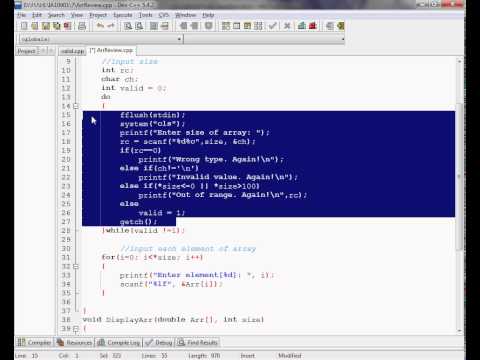Collapse the do-block fold on line 14
This screenshot has height=360, width=480.
tap(76, 106)
